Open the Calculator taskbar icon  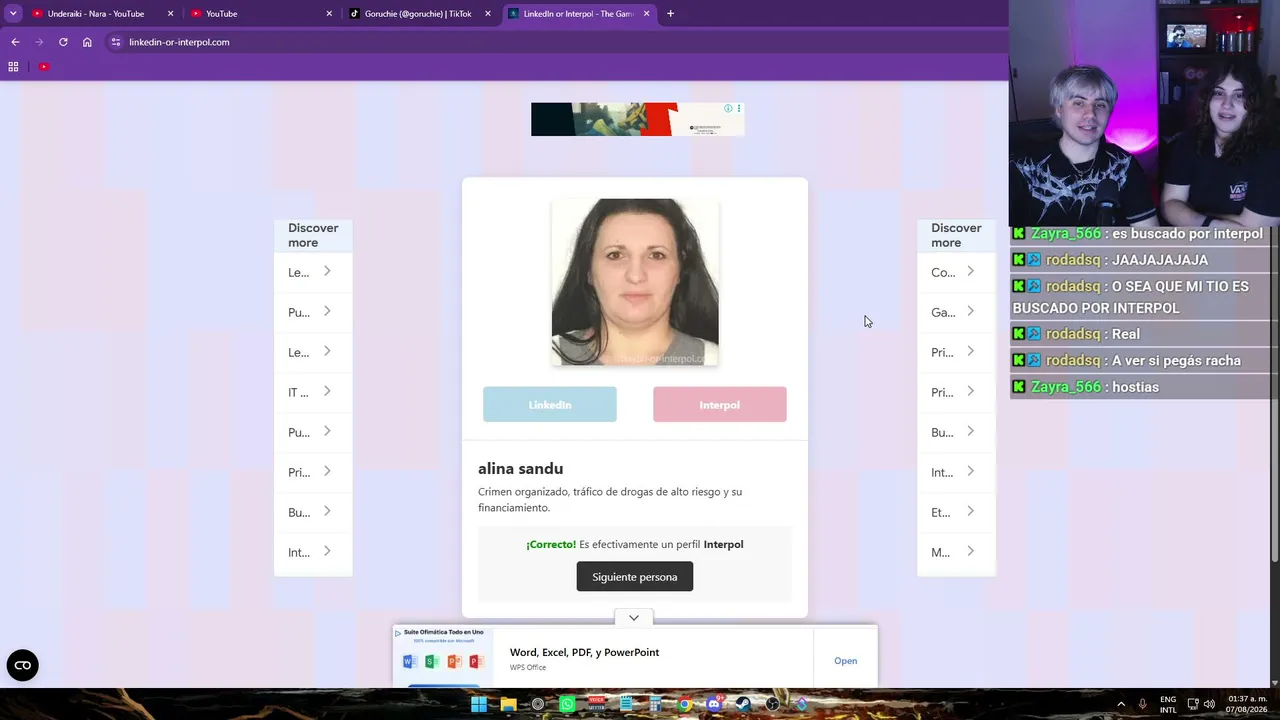[x=655, y=704]
